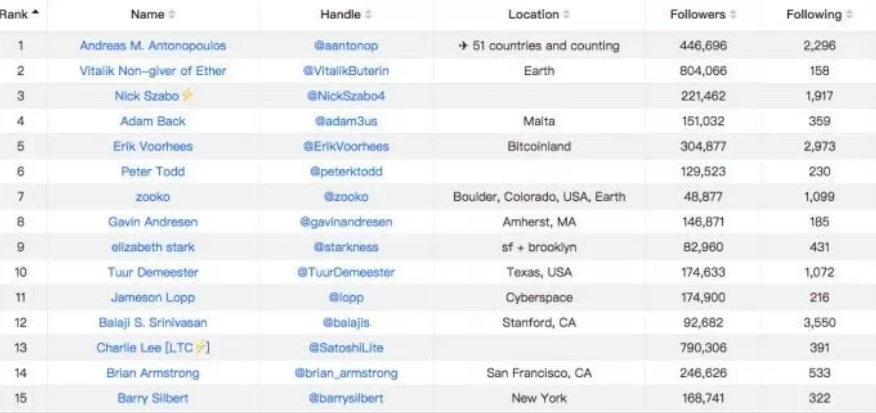Open the @brian_armstrong handle link
The image size is (876, 413).
click(x=346, y=373)
